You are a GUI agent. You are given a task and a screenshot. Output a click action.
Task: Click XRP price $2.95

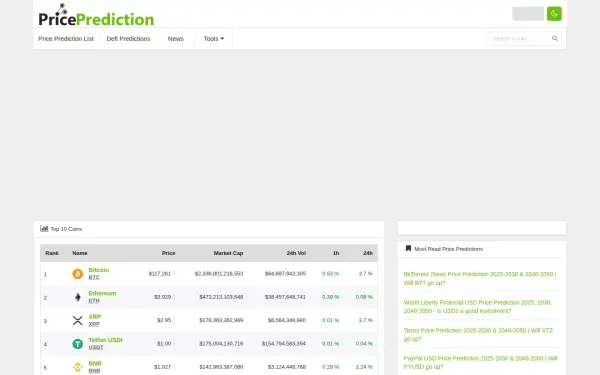pyautogui.click(x=164, y=320)
